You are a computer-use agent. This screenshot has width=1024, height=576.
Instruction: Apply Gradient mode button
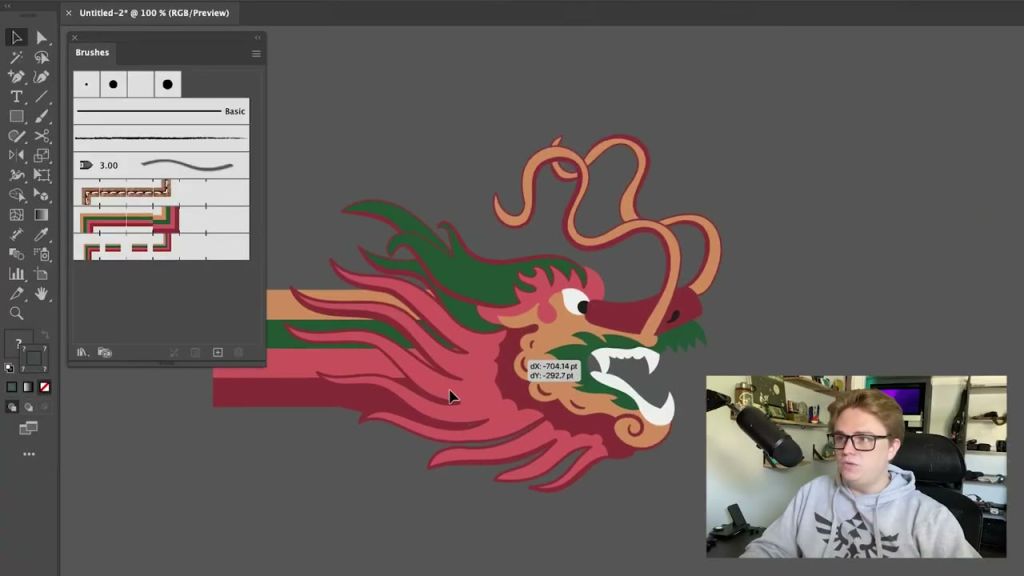(x=28, y=387)
